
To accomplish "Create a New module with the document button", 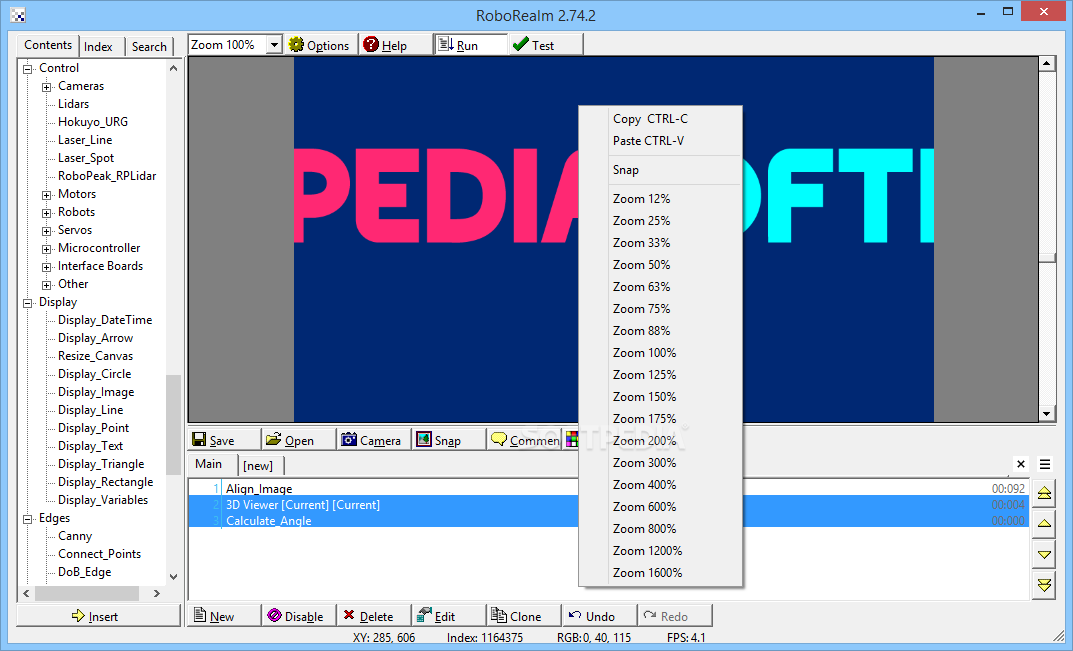I will click(224, 616).
